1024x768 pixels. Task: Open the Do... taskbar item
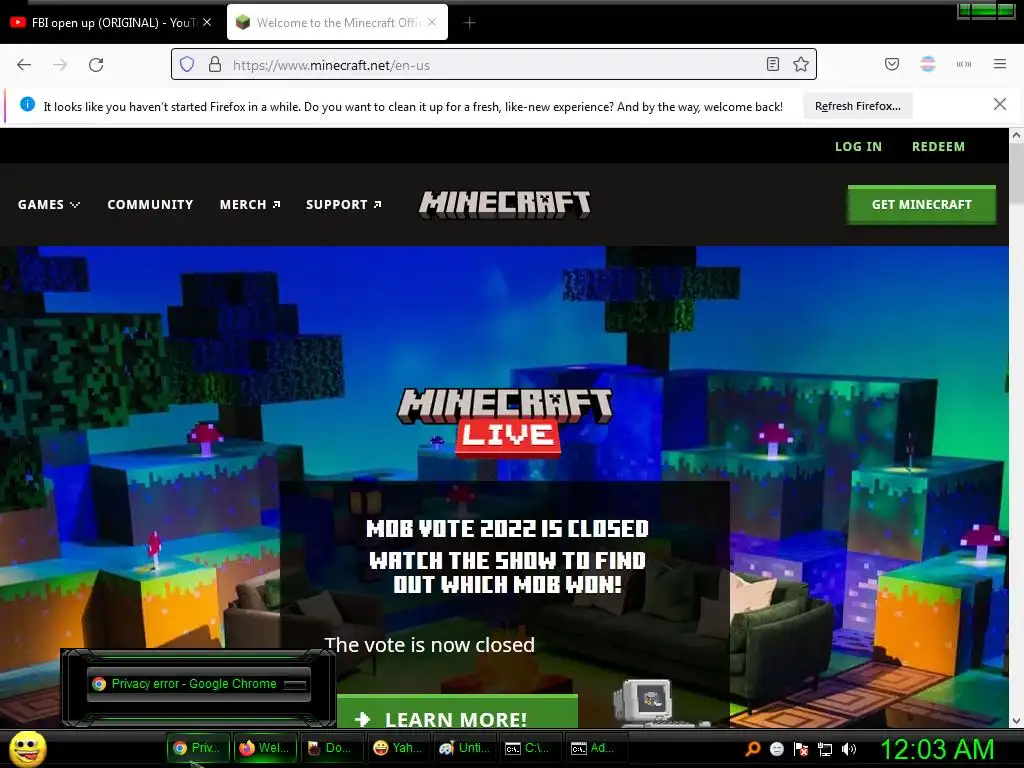[x=331, y=748]
